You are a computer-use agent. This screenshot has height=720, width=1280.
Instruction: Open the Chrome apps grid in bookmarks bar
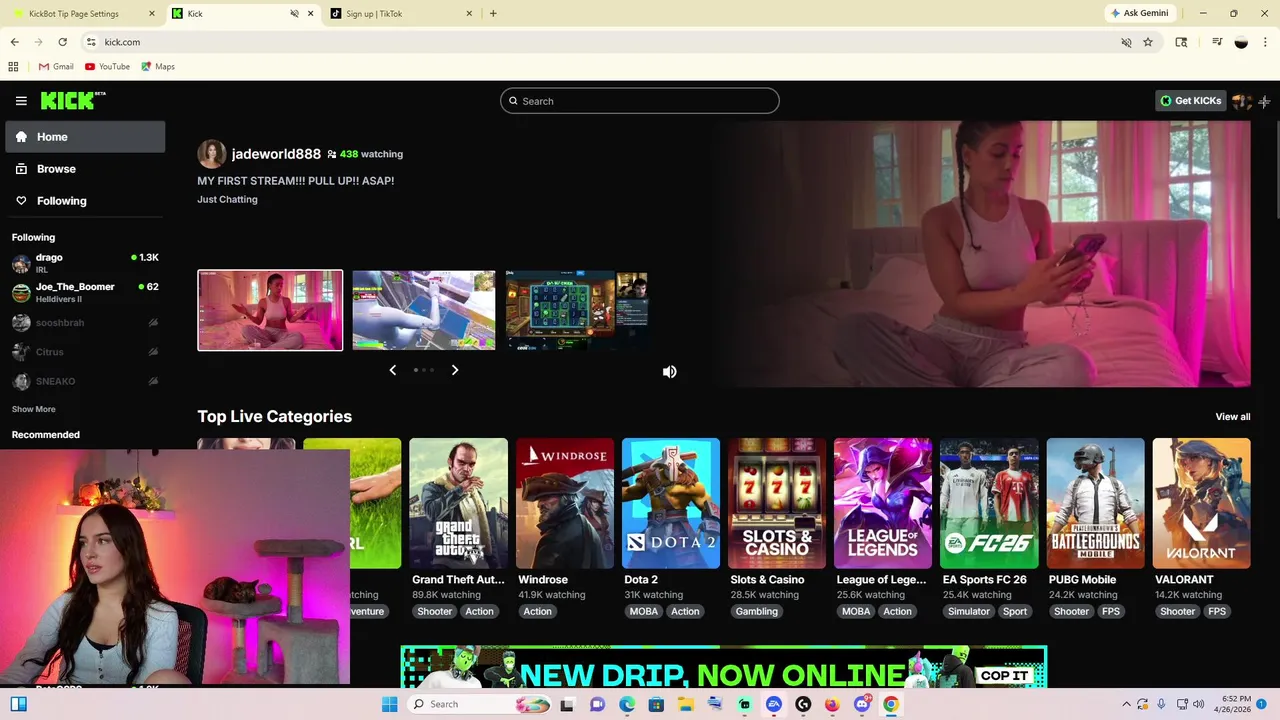coord(13,67)
